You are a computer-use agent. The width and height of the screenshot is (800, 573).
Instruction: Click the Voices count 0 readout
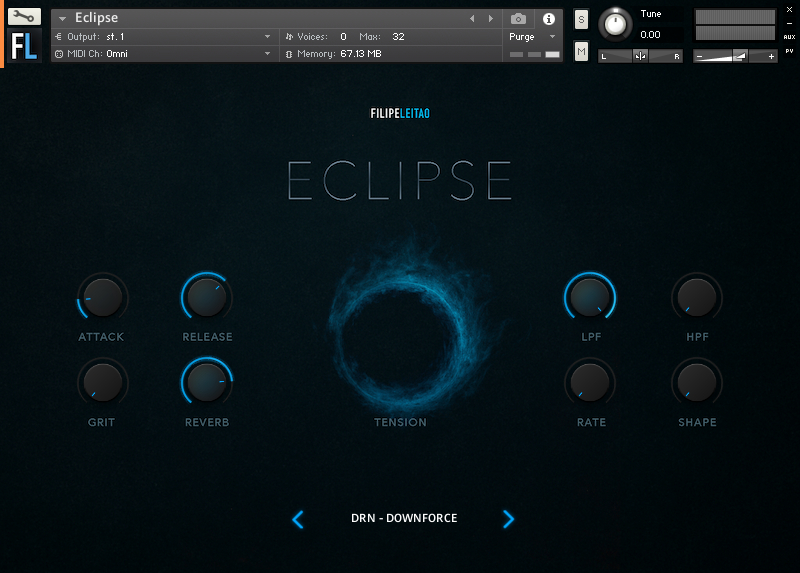pyautogui.click(x=343, y=37)
